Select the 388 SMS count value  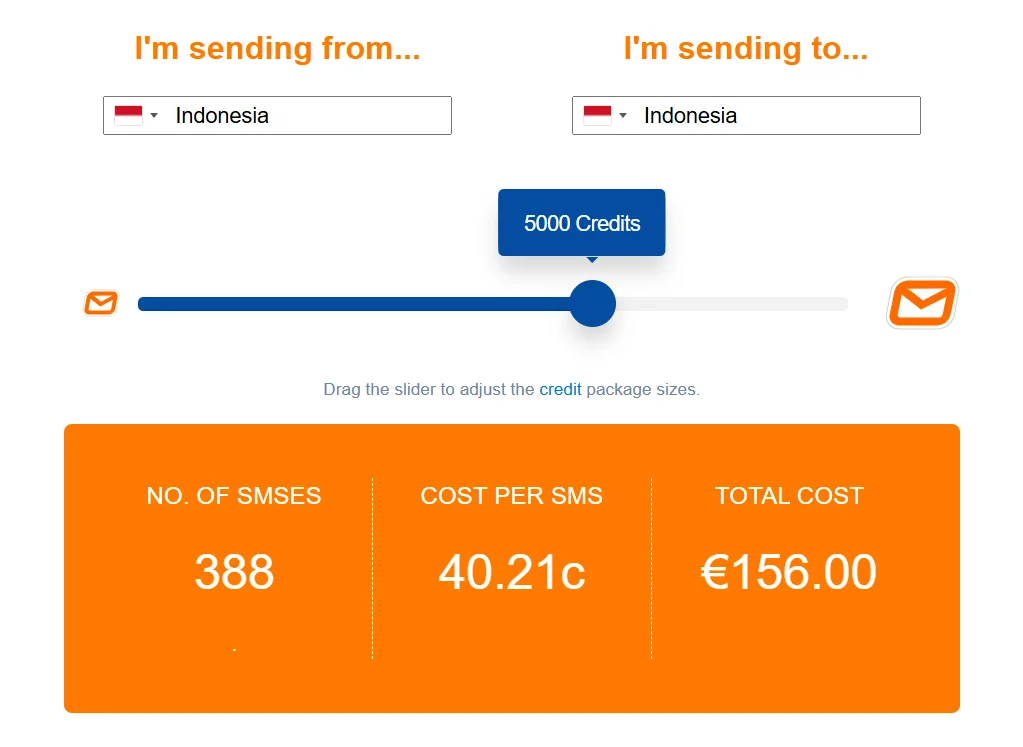234,572
